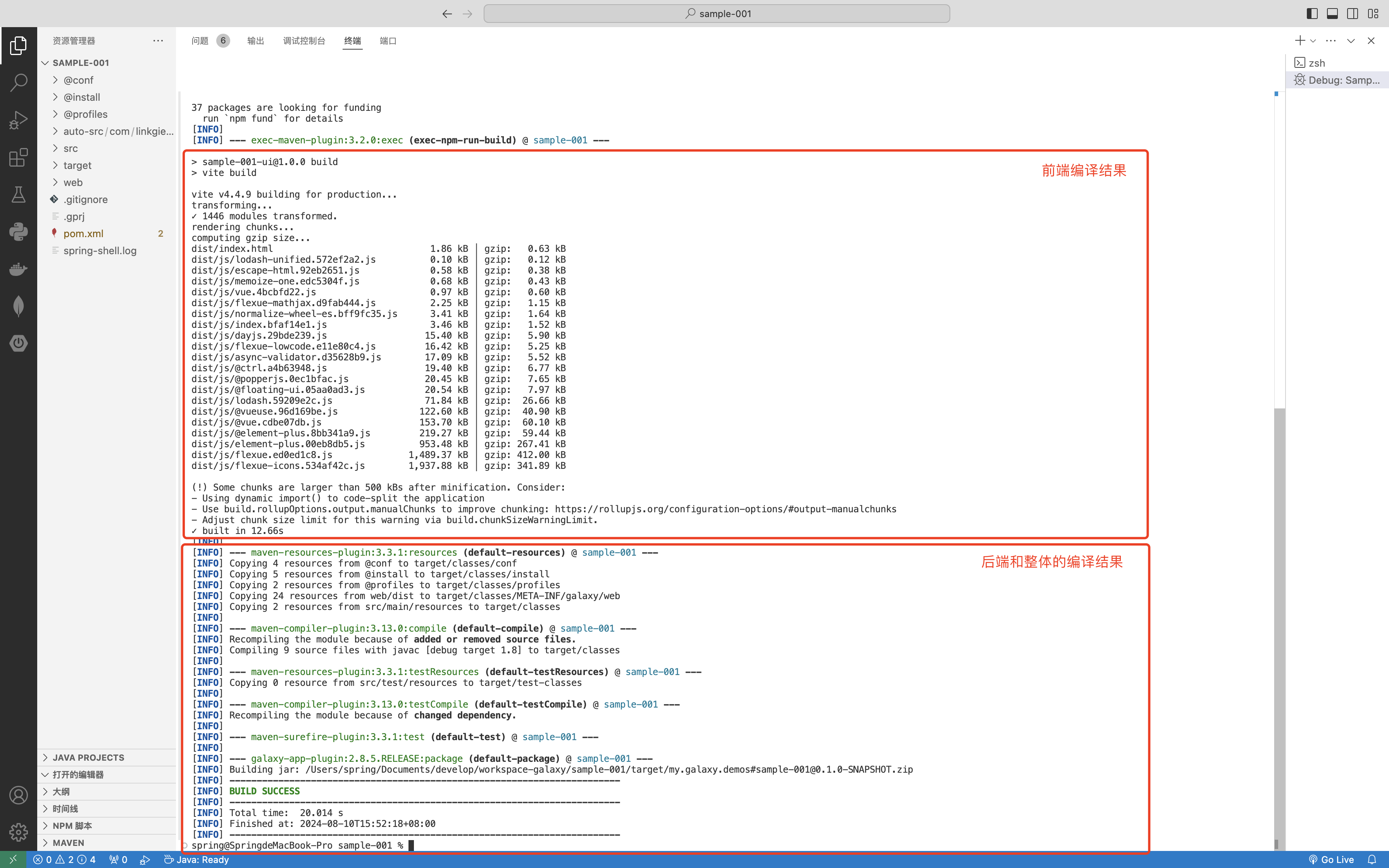
Task: Customize layout button
Action: coord(1373,14)
